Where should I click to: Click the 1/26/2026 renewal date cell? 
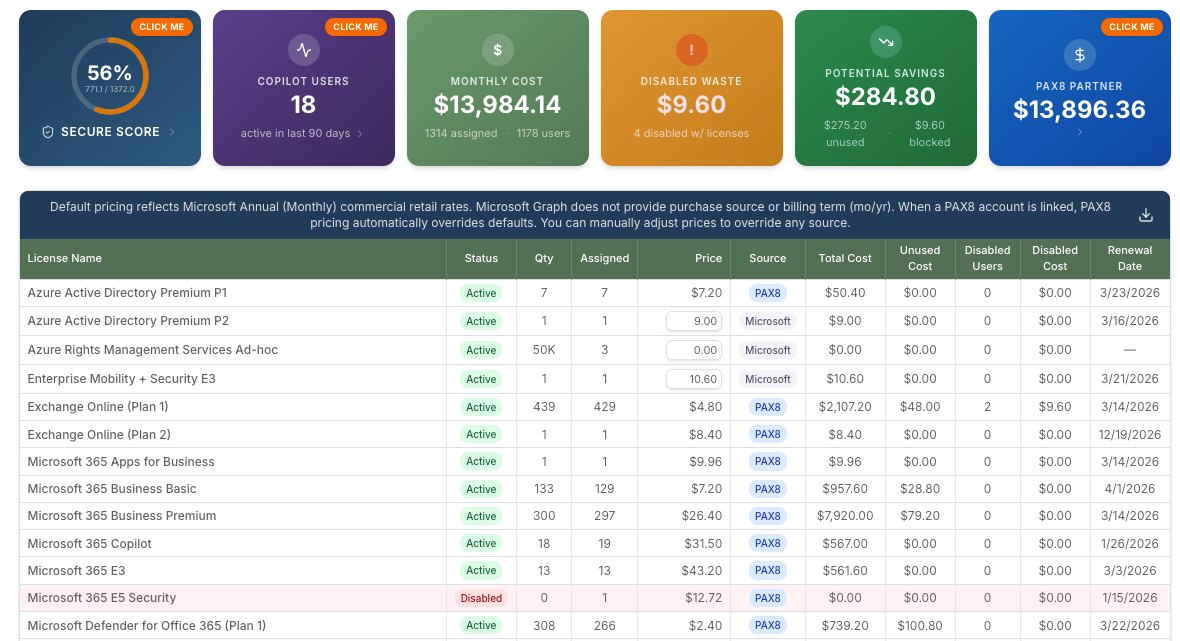point(1130,544)
